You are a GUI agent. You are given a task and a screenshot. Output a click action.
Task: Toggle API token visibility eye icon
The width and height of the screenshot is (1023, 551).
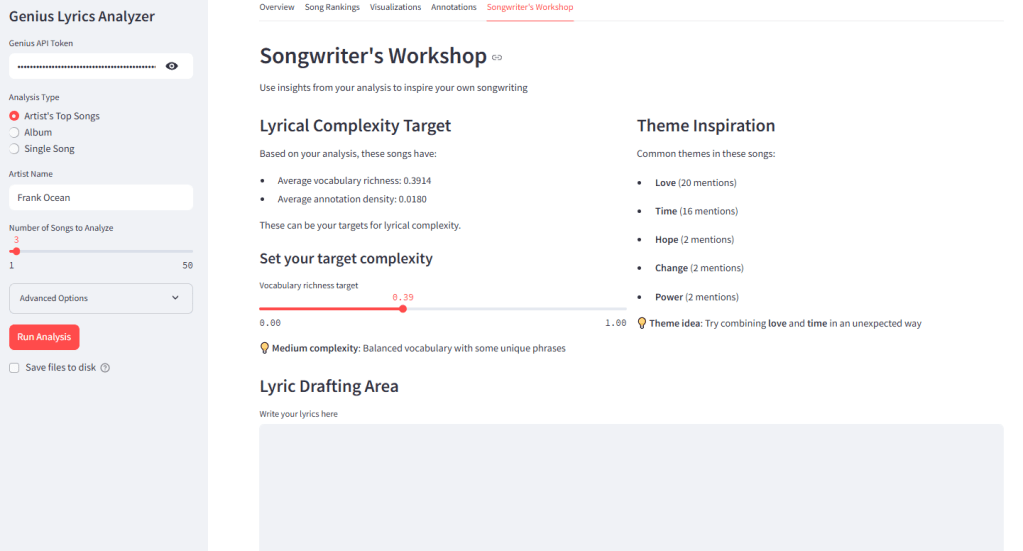coord(172,66)
